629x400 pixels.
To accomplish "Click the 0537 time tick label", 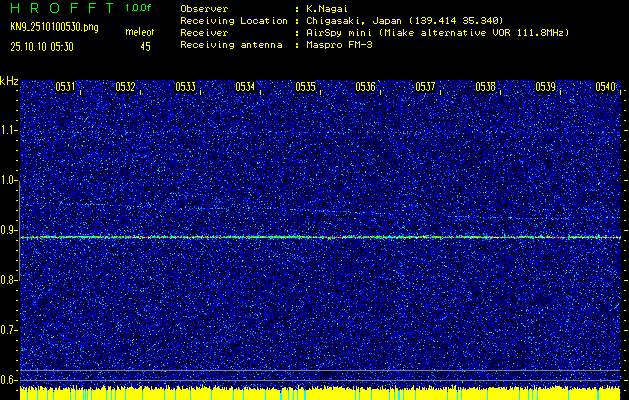I will (425, 87).
